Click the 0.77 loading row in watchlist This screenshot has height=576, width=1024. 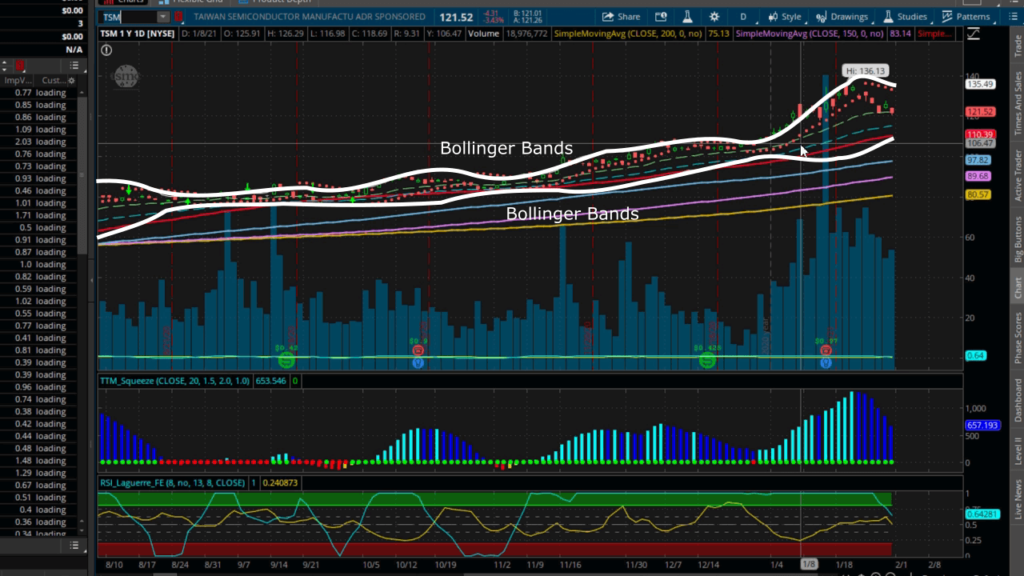click(40, 93)
